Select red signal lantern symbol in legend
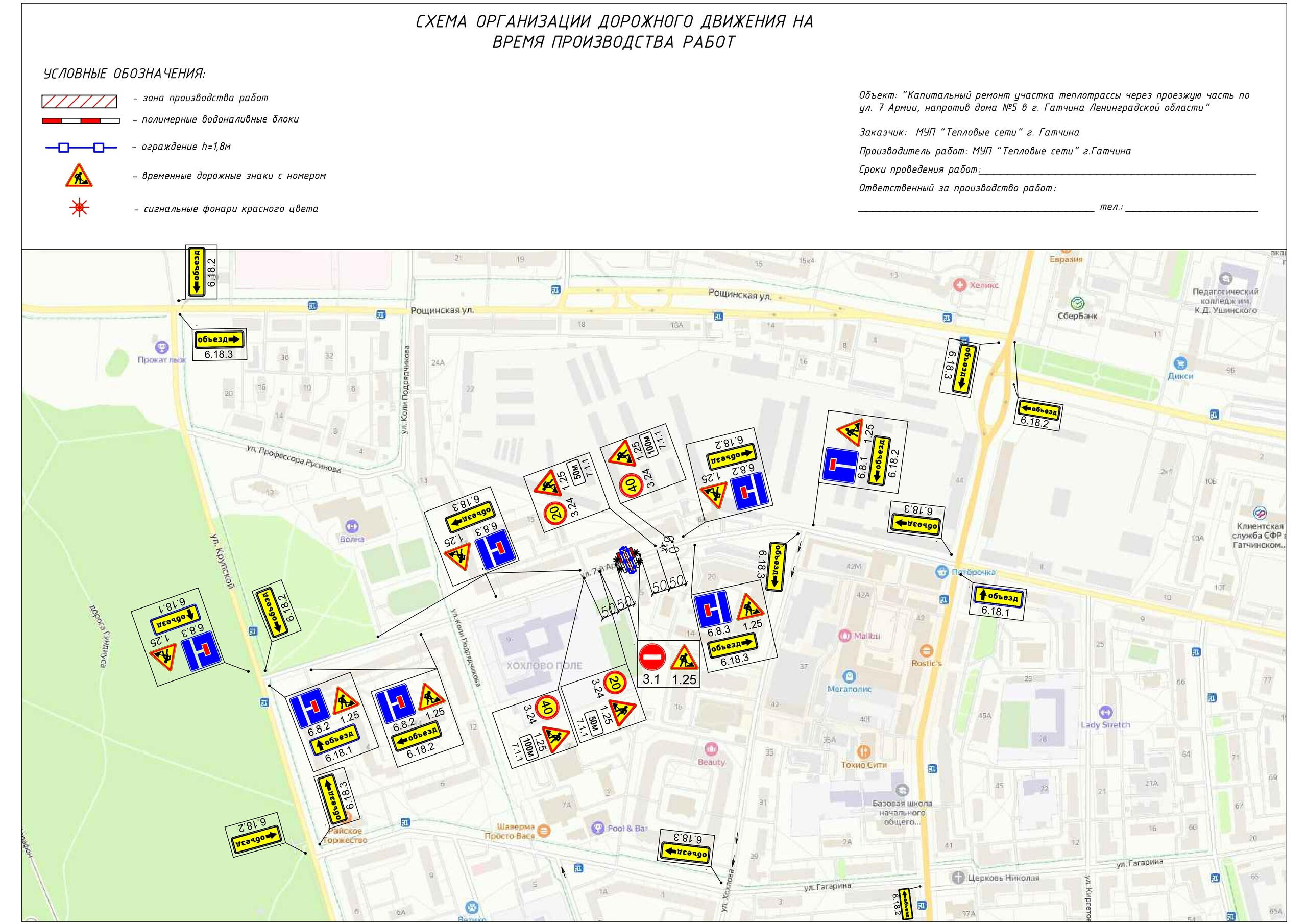Screen dimensions: 1307x924 79,208
